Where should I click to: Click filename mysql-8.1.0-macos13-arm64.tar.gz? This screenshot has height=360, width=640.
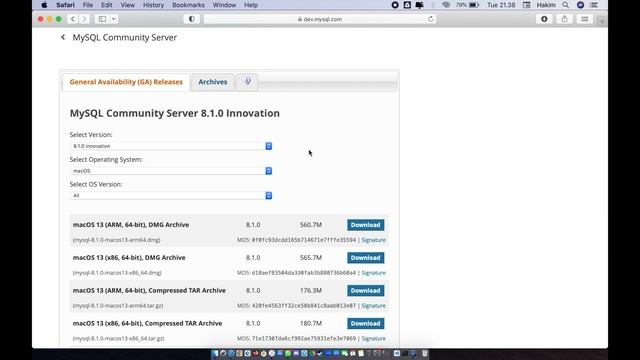118,306
